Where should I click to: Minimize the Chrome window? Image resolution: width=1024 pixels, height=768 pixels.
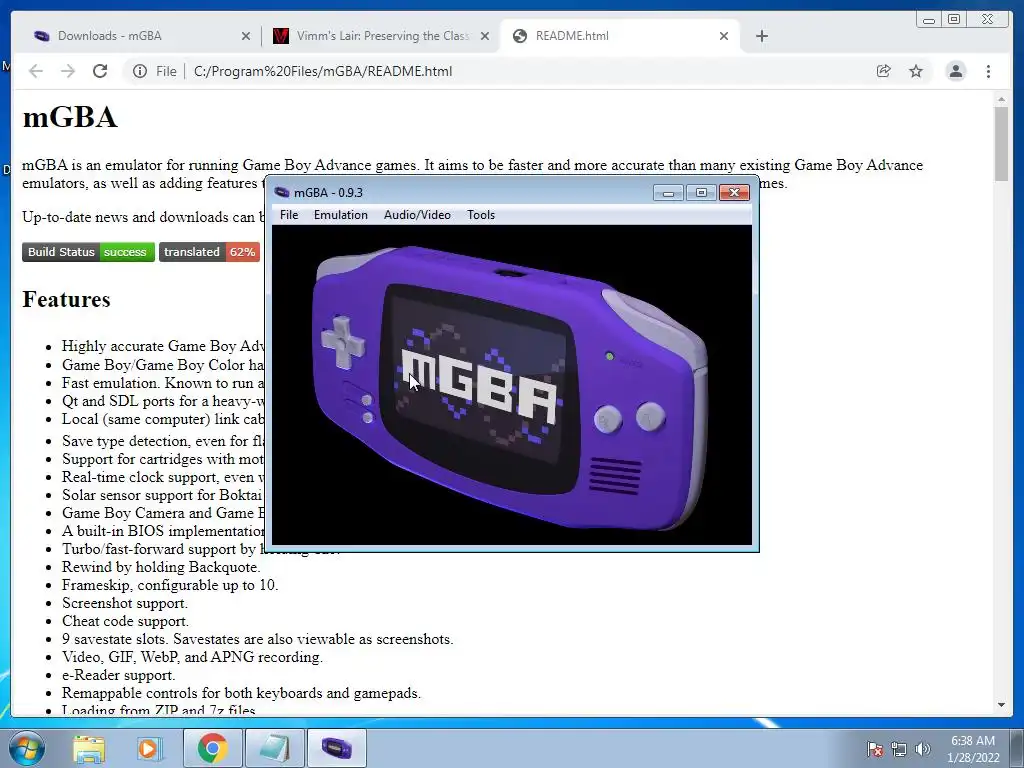click(929, 20)
